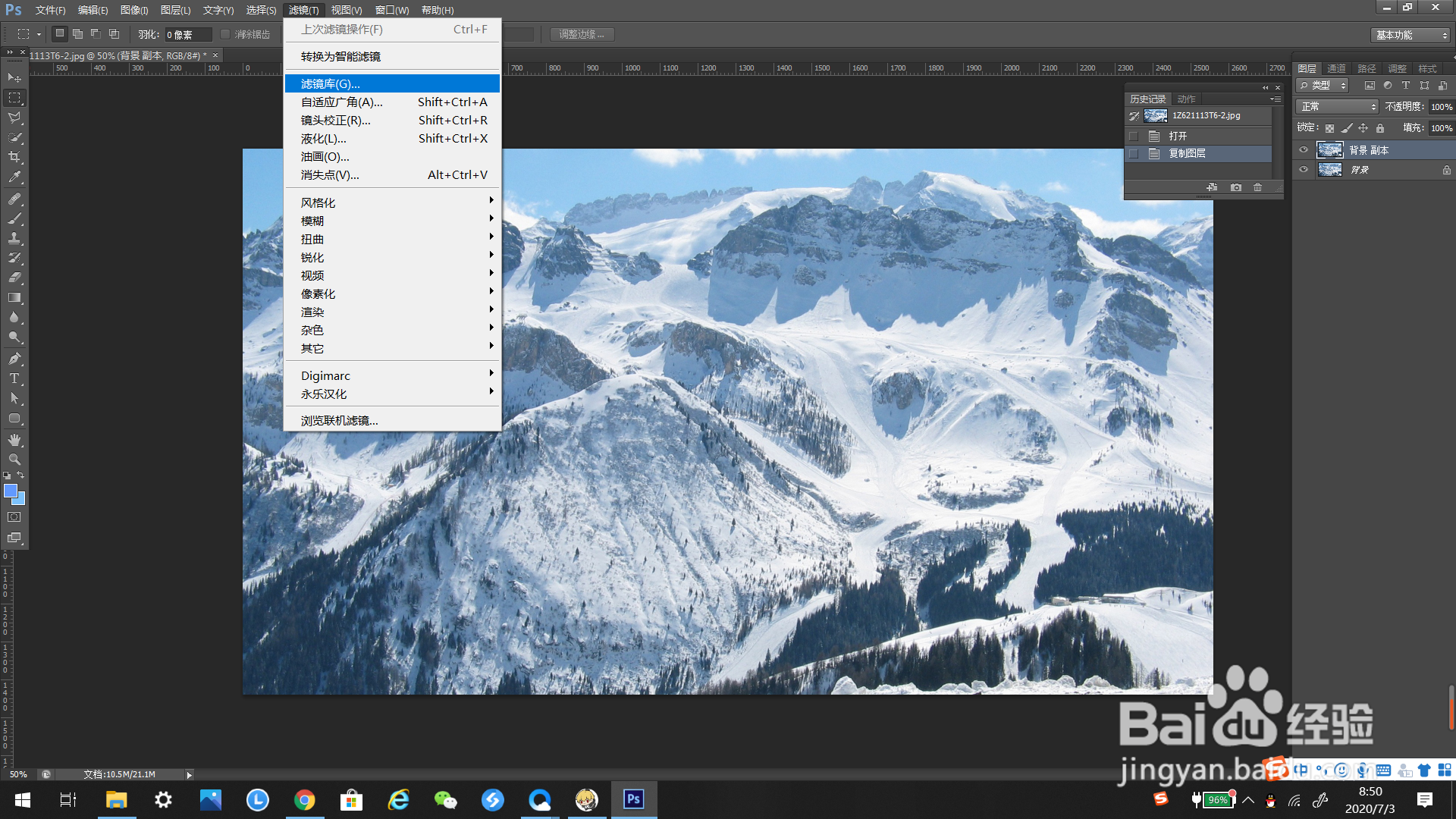Set history brush source on 打开 state
The height and width of the screenshot is (819, 1456).
tap(1134, 136)
